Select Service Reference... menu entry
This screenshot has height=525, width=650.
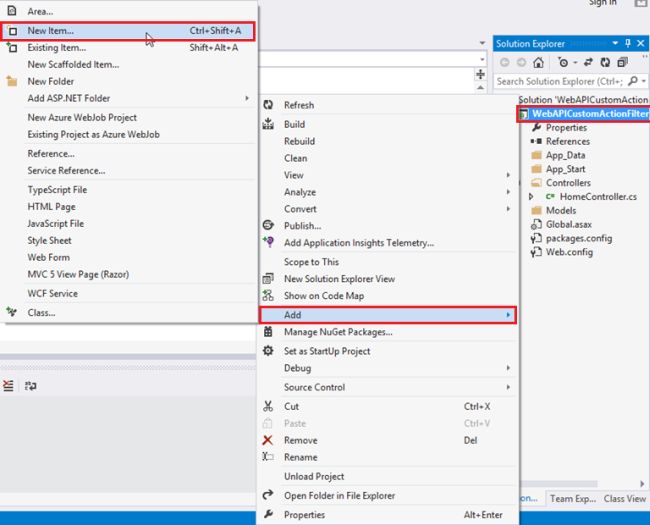128,171
